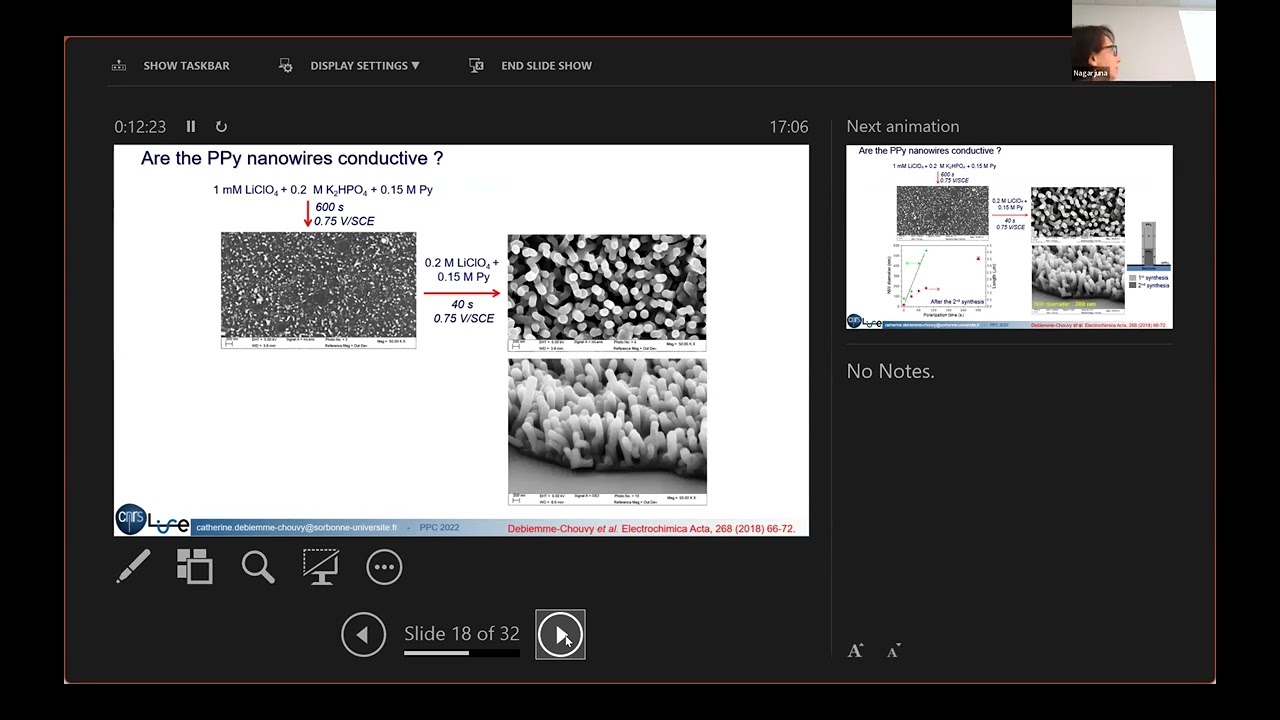The width and height of the screenshot is (1280, 720).
Task: Restart the presentation timer
Action: click(x=221, y=126)
